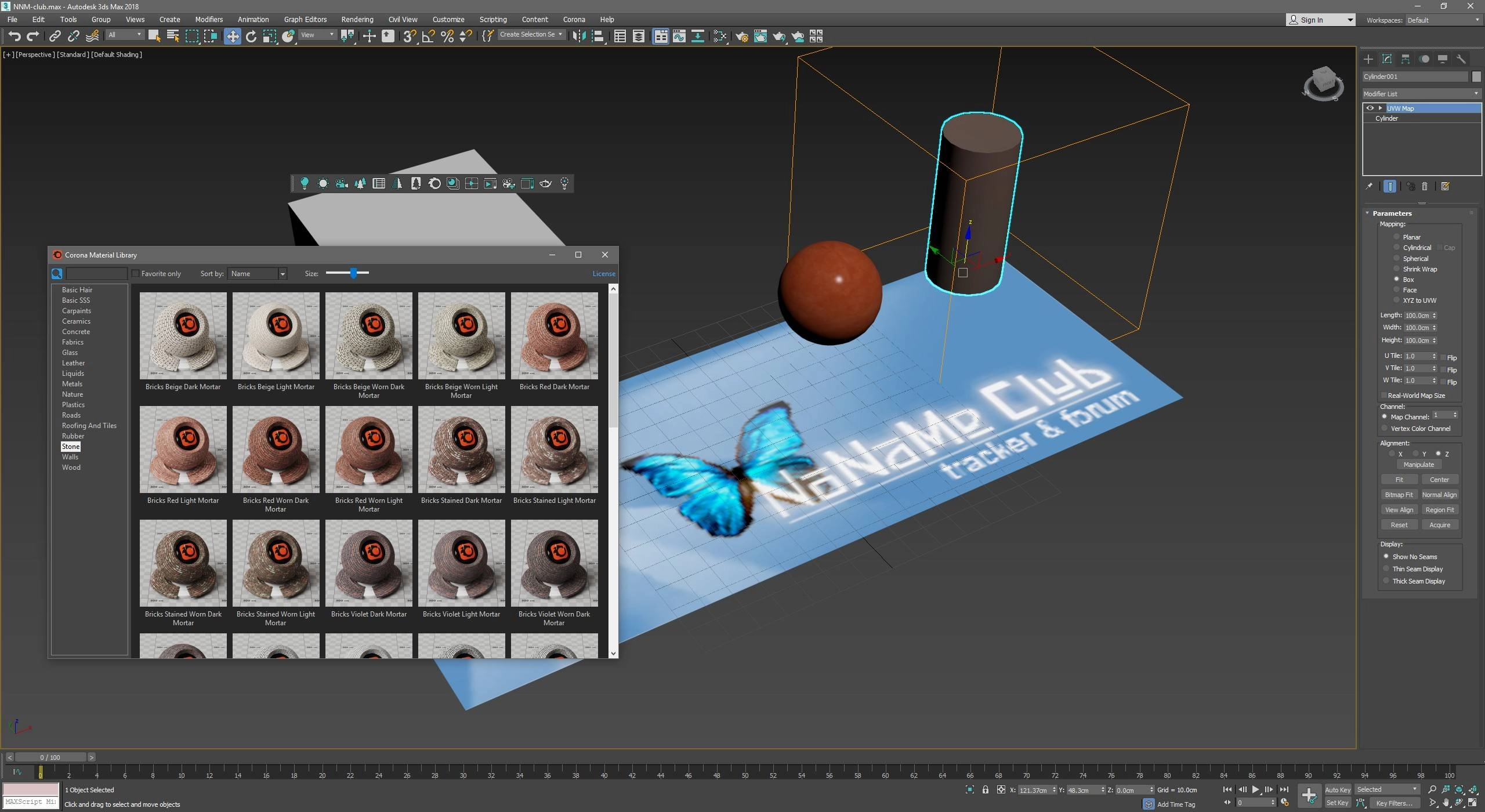Activate the Select and Rotate tool
Viewport: 1485px width, 812px height.
click(x=251, y=36)
